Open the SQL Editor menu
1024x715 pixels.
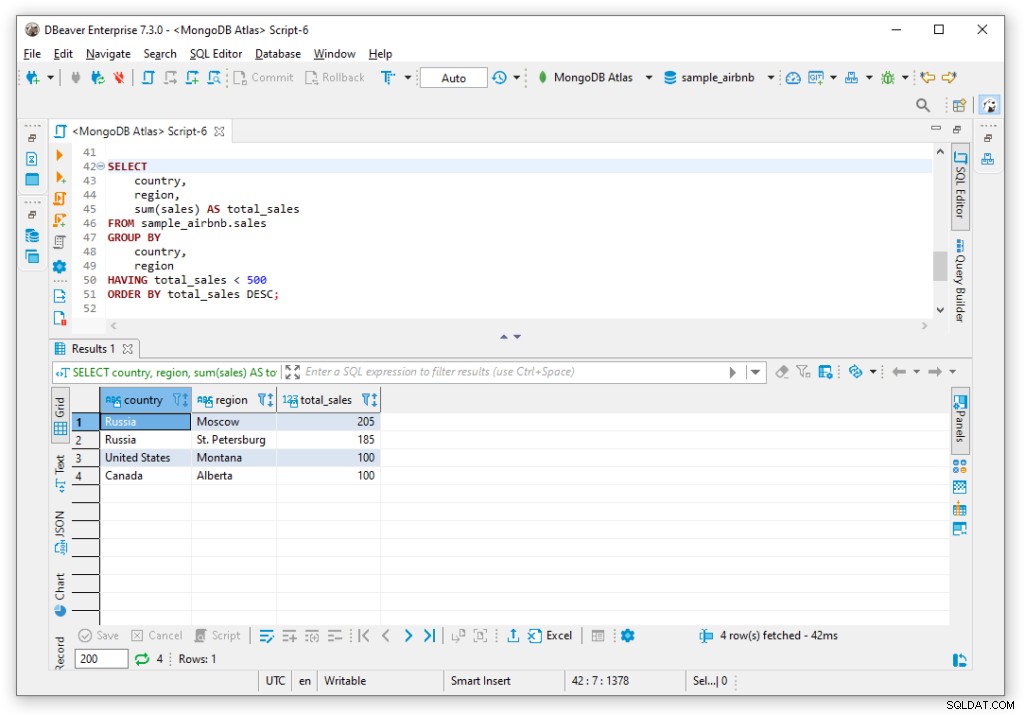pos(216,54)
